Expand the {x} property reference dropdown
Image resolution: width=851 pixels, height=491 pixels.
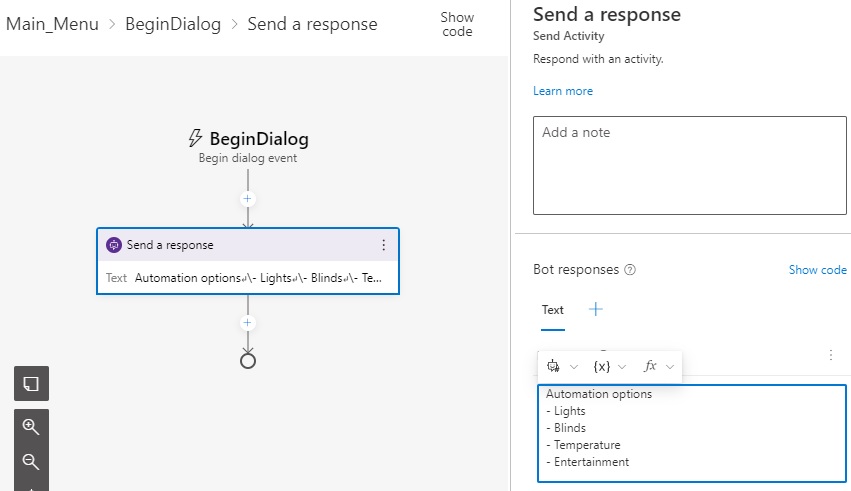click(x=610, y=367)
